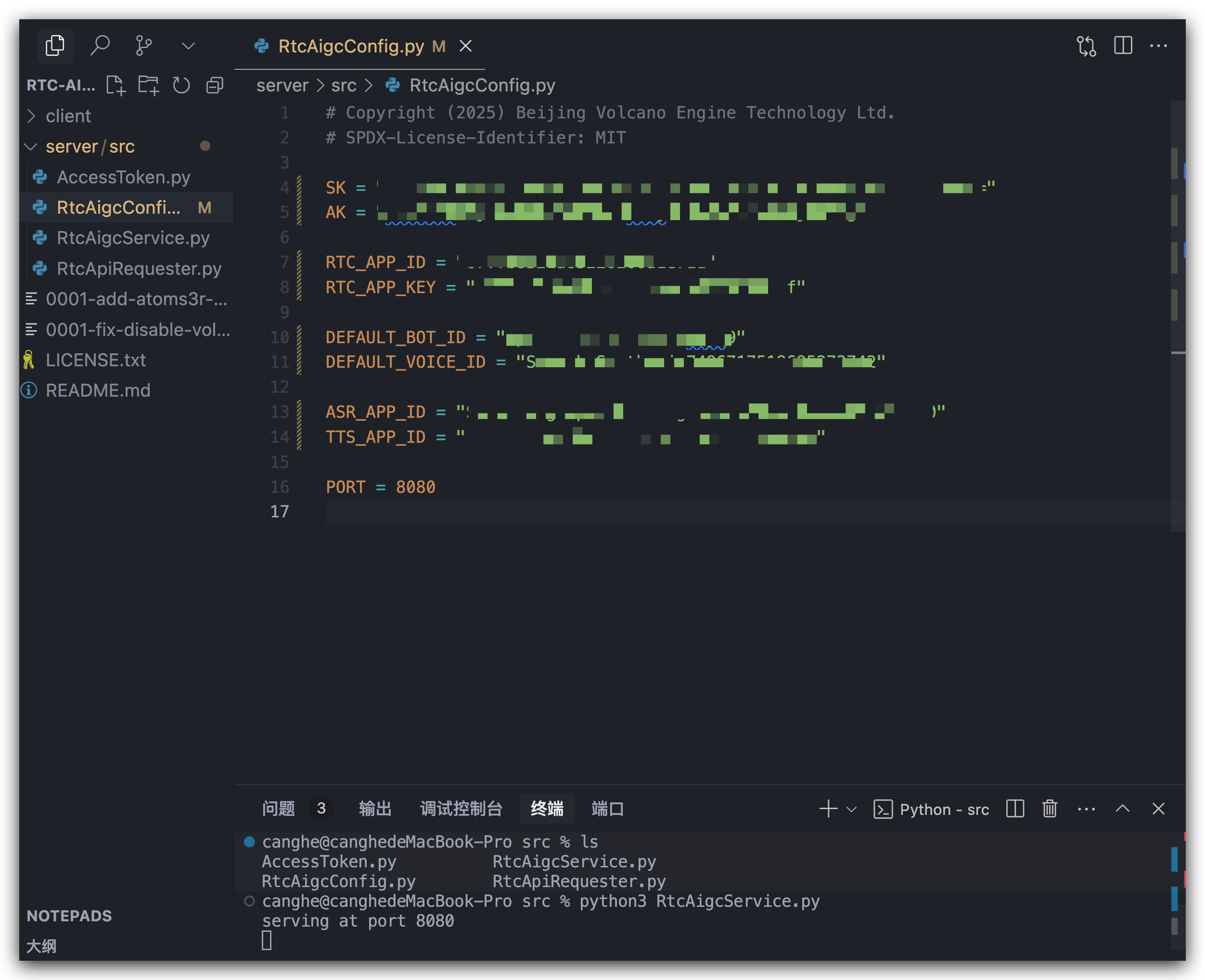Open the compare changes icon in editor toolbar
This screenshot has width=1205, height=980.
point(1086,46)
